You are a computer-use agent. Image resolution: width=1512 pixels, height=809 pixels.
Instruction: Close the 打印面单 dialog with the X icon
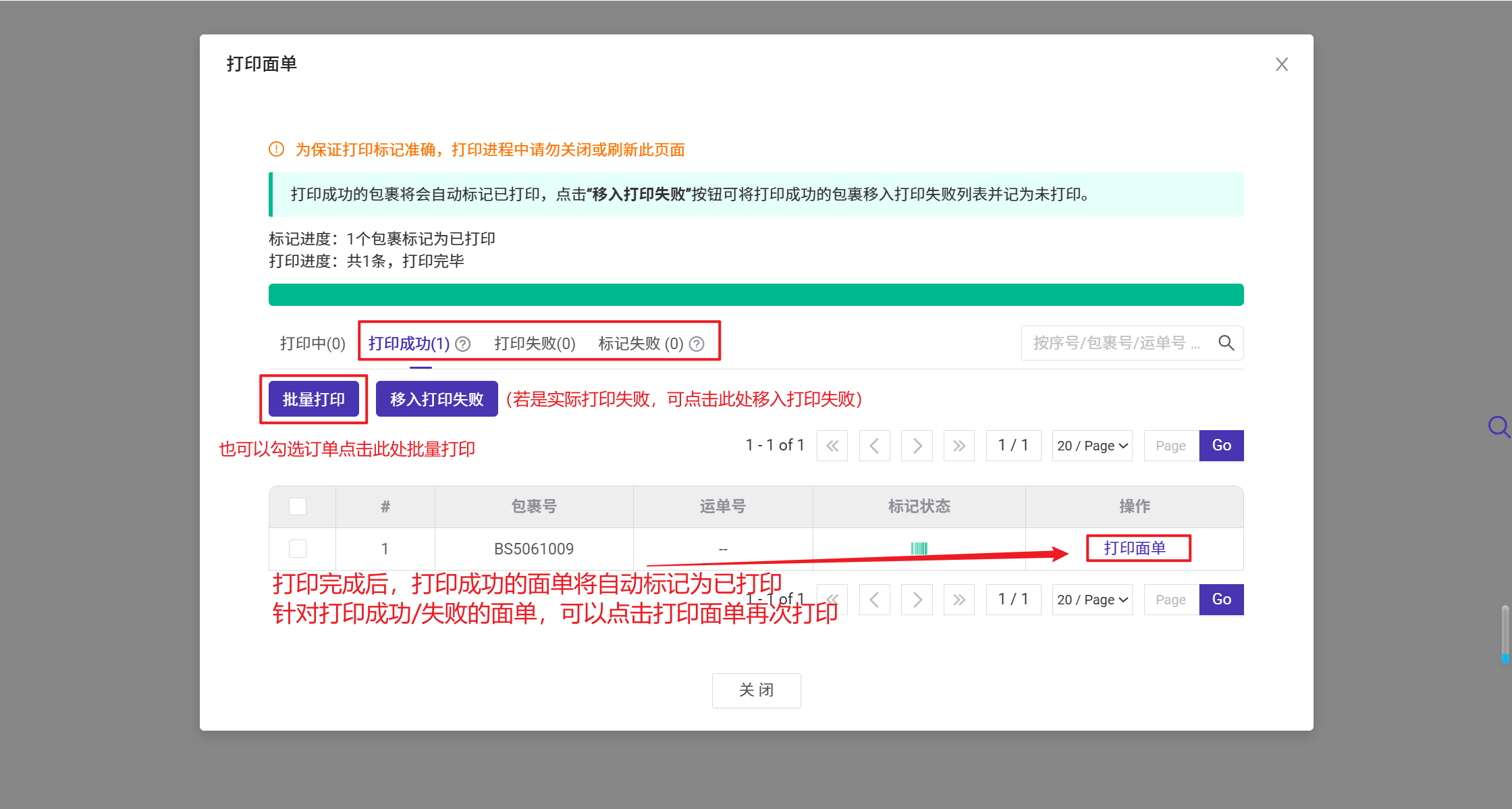click(1281, 64)
